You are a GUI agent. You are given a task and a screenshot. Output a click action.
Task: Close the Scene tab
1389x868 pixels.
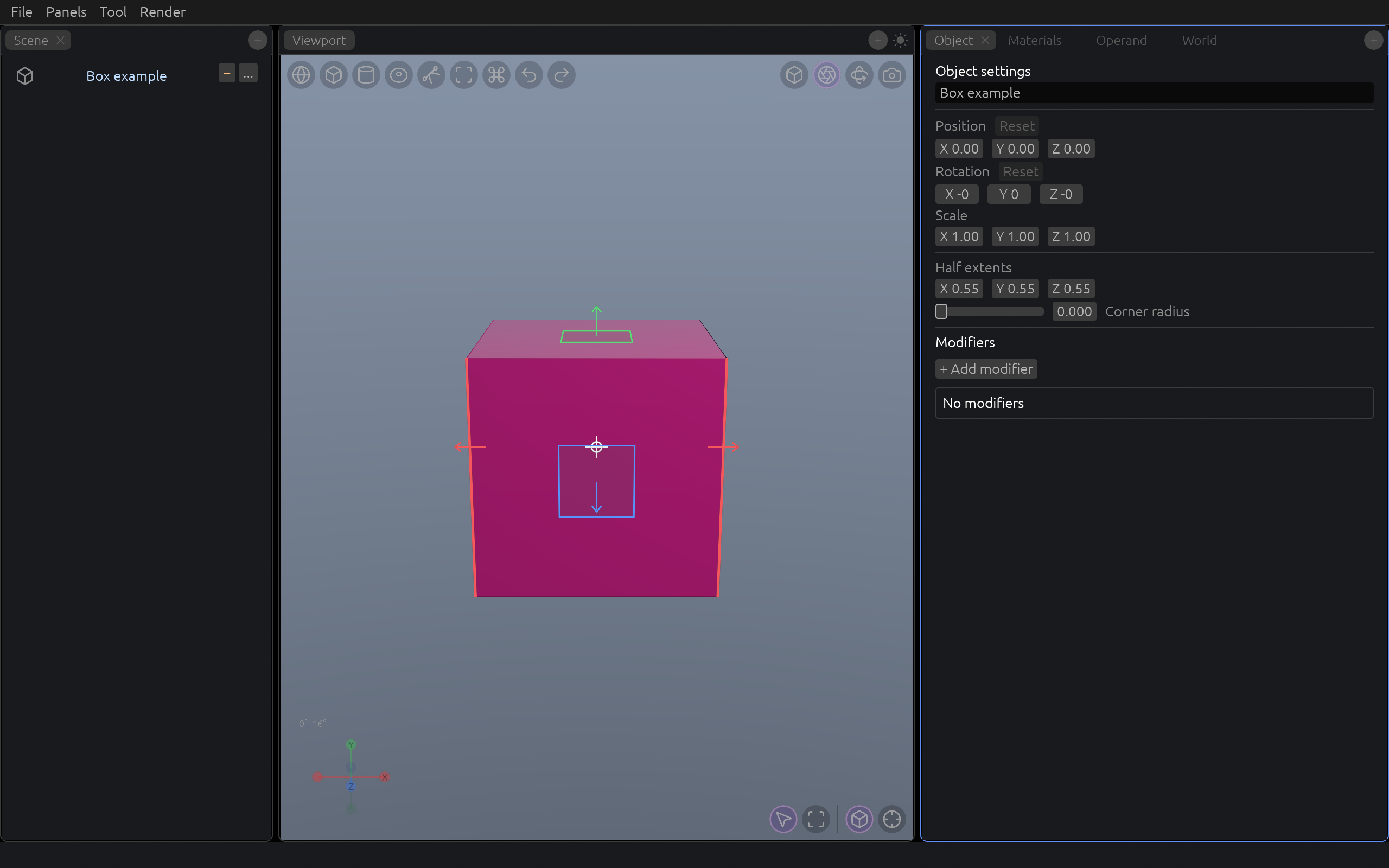coord(60,40)
